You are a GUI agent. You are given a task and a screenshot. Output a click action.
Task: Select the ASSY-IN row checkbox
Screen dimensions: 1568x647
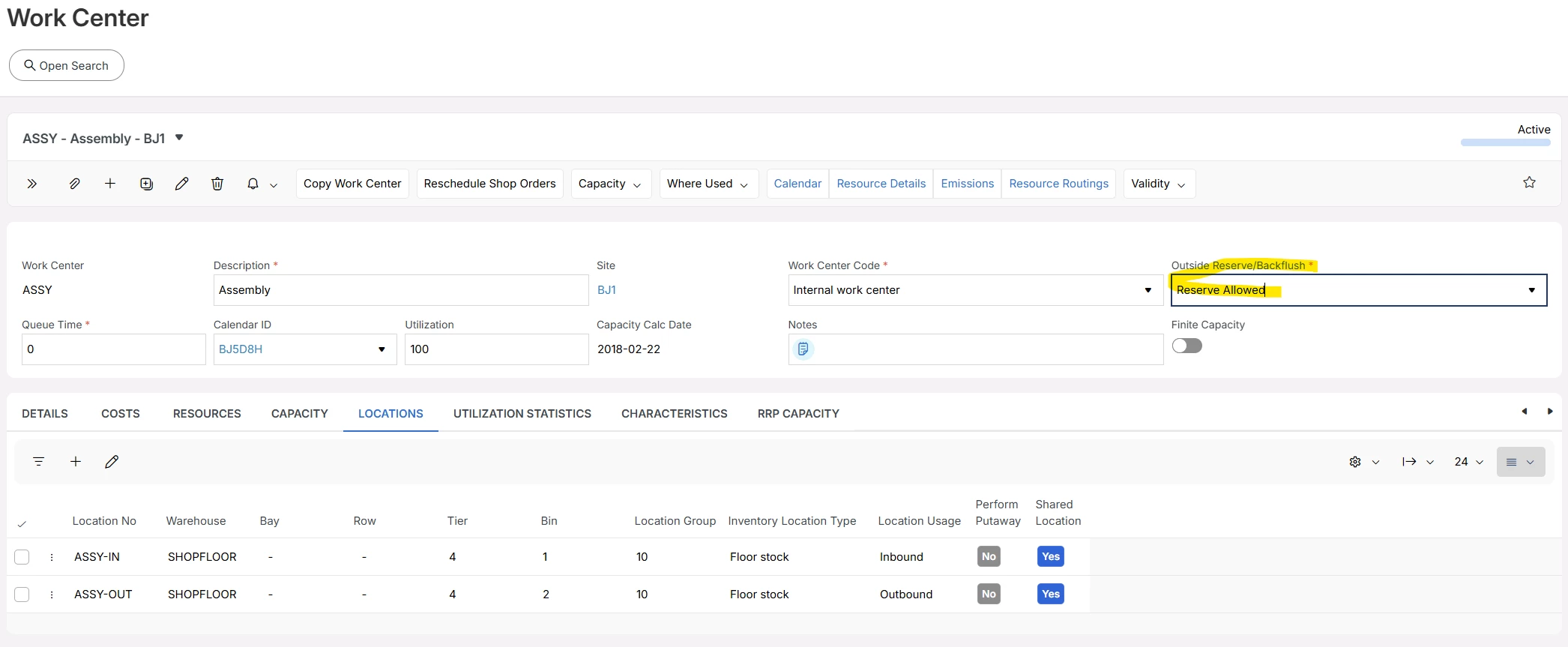pos(22,557)
